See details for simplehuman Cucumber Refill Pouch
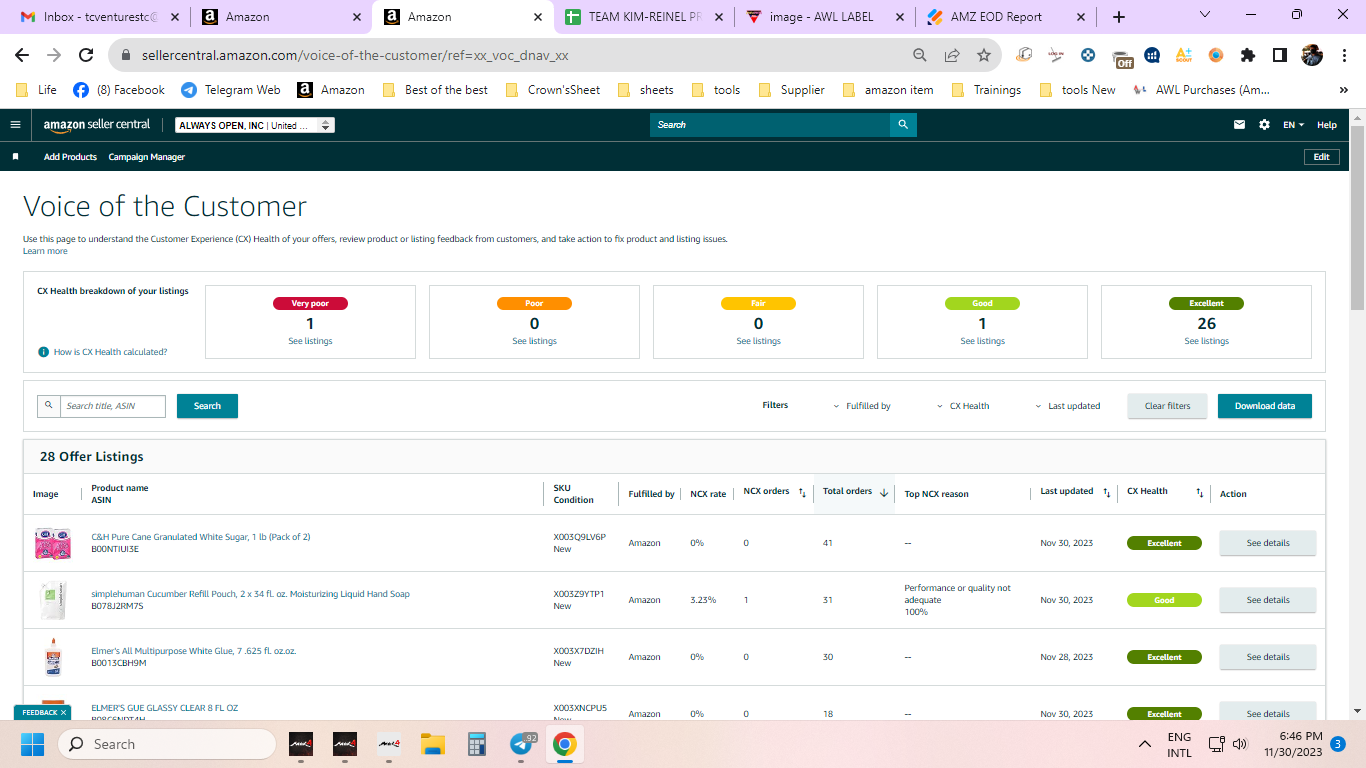Image resolution: width=1366 pixels, height=768 pixels. [x=1268, y=600]
